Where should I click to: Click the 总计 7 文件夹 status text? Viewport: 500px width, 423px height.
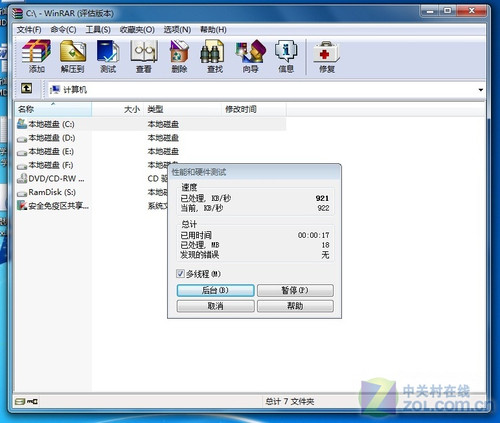click(290, 401)
